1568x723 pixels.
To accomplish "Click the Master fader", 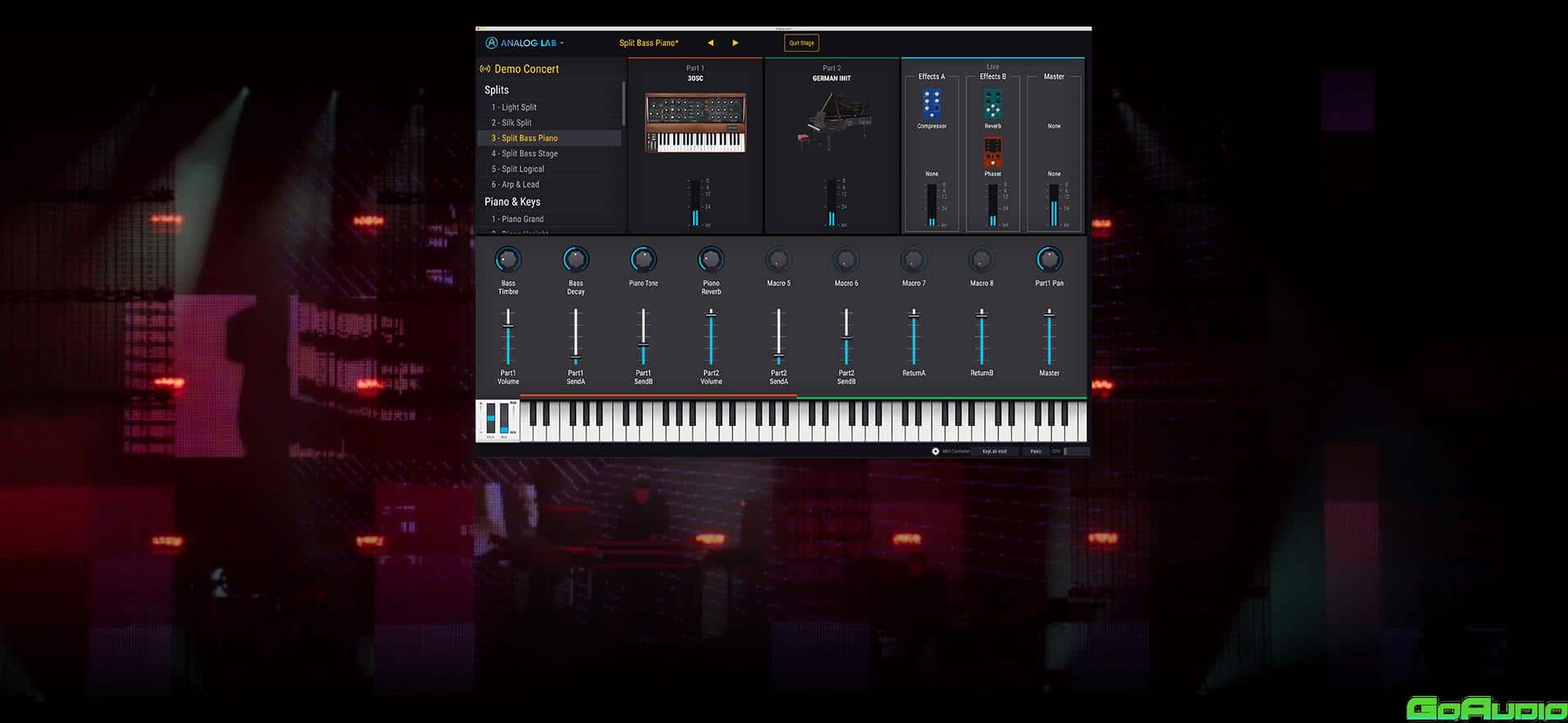I will [1049, 336].
